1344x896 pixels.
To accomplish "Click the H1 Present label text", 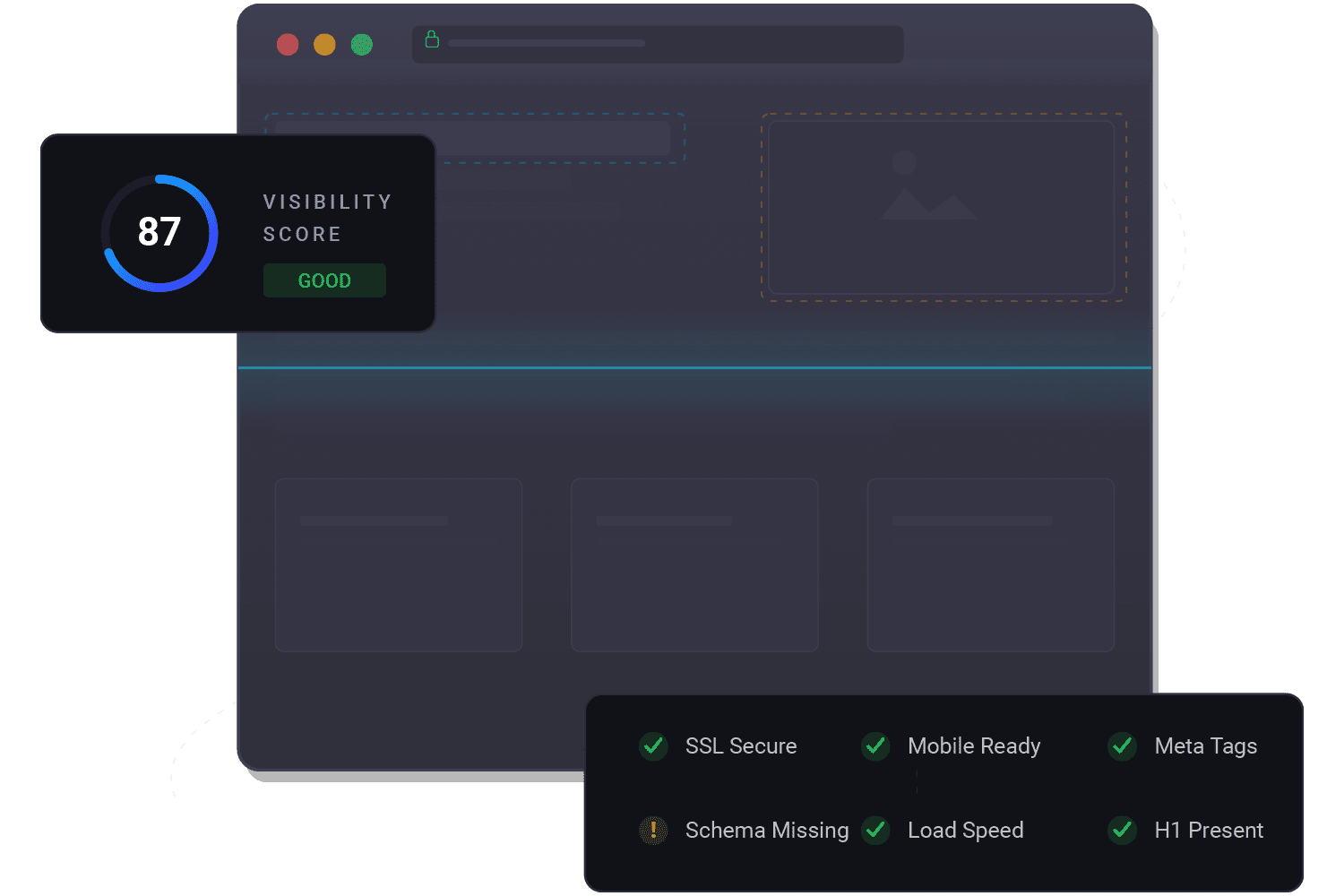I will (1209, 831).
